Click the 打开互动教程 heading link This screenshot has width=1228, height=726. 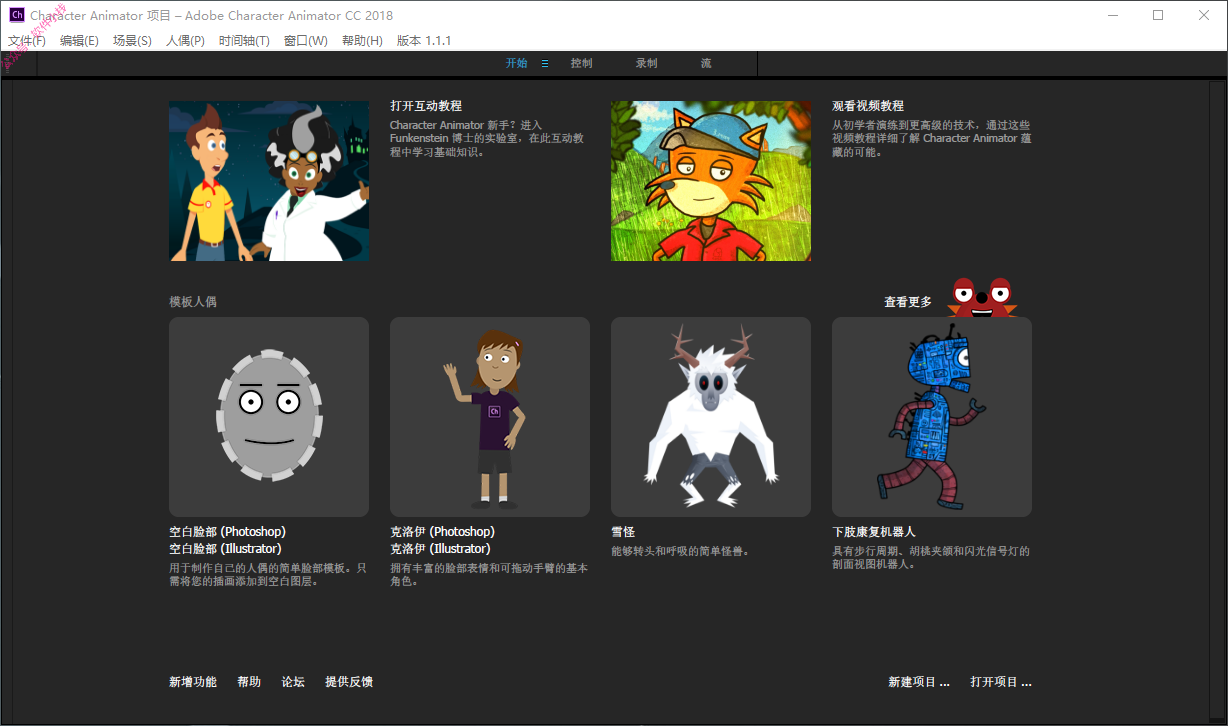tap(426, 106)
